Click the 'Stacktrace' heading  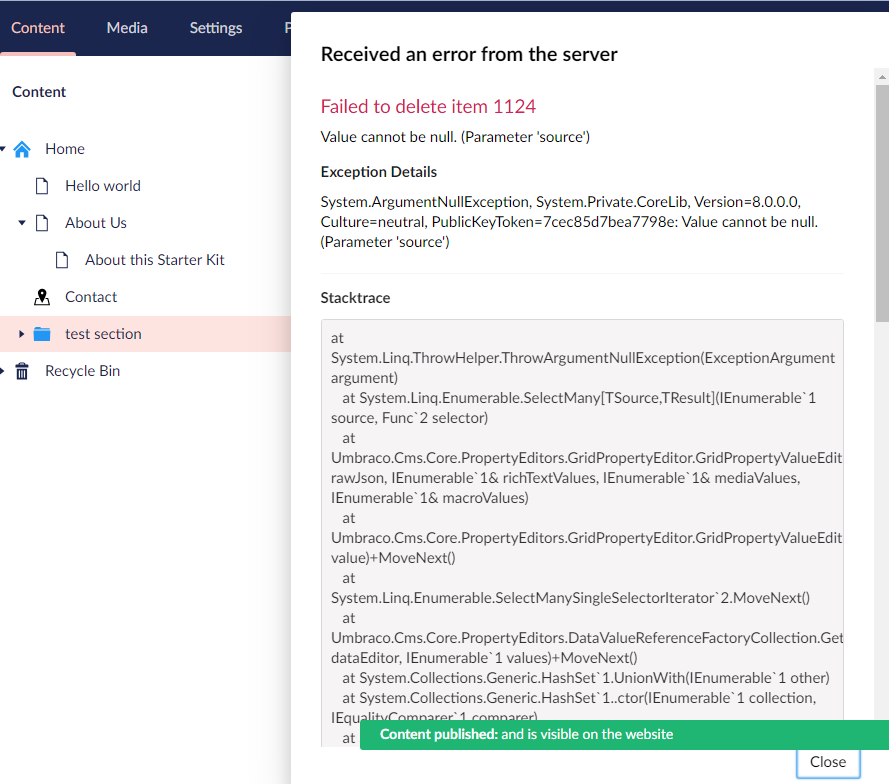coord(355,298)
